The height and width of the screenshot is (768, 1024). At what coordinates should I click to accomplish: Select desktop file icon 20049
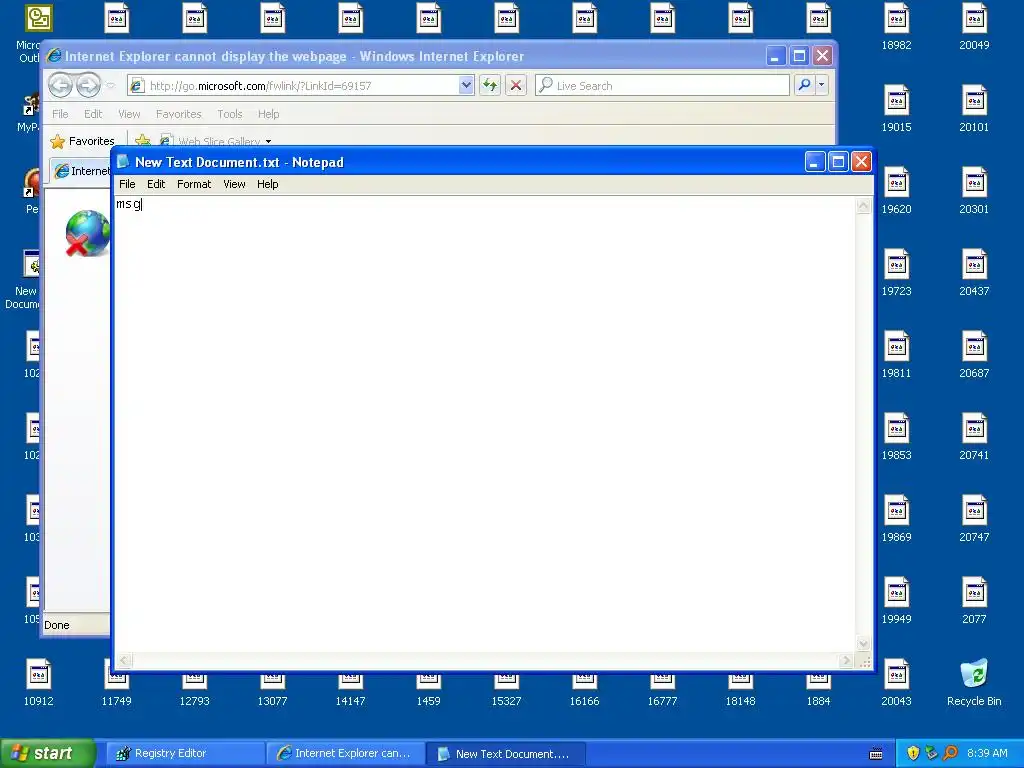[x=974, y=27]
